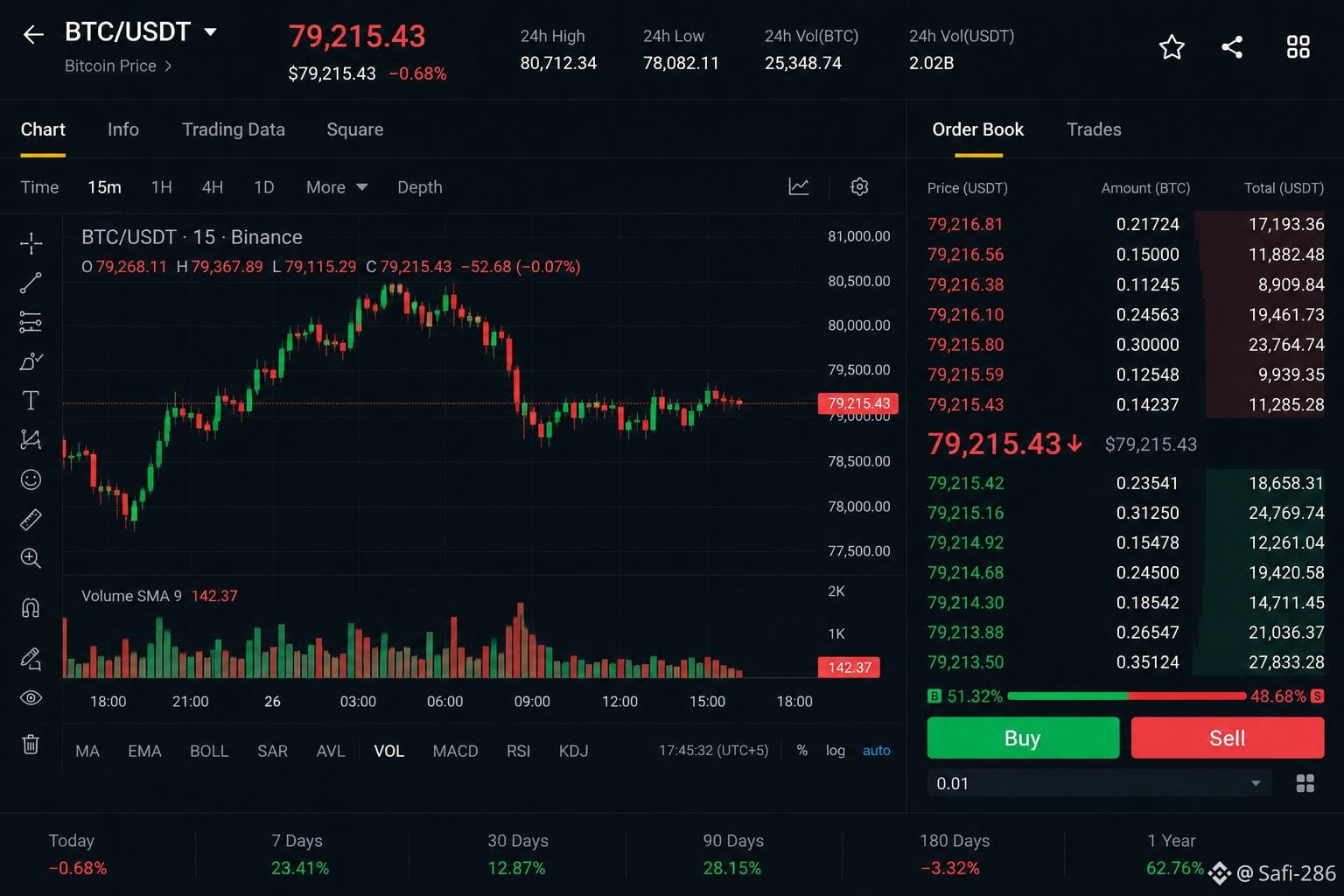
Task: Toggle the AVL indicator
Action: tap(331, 751)
